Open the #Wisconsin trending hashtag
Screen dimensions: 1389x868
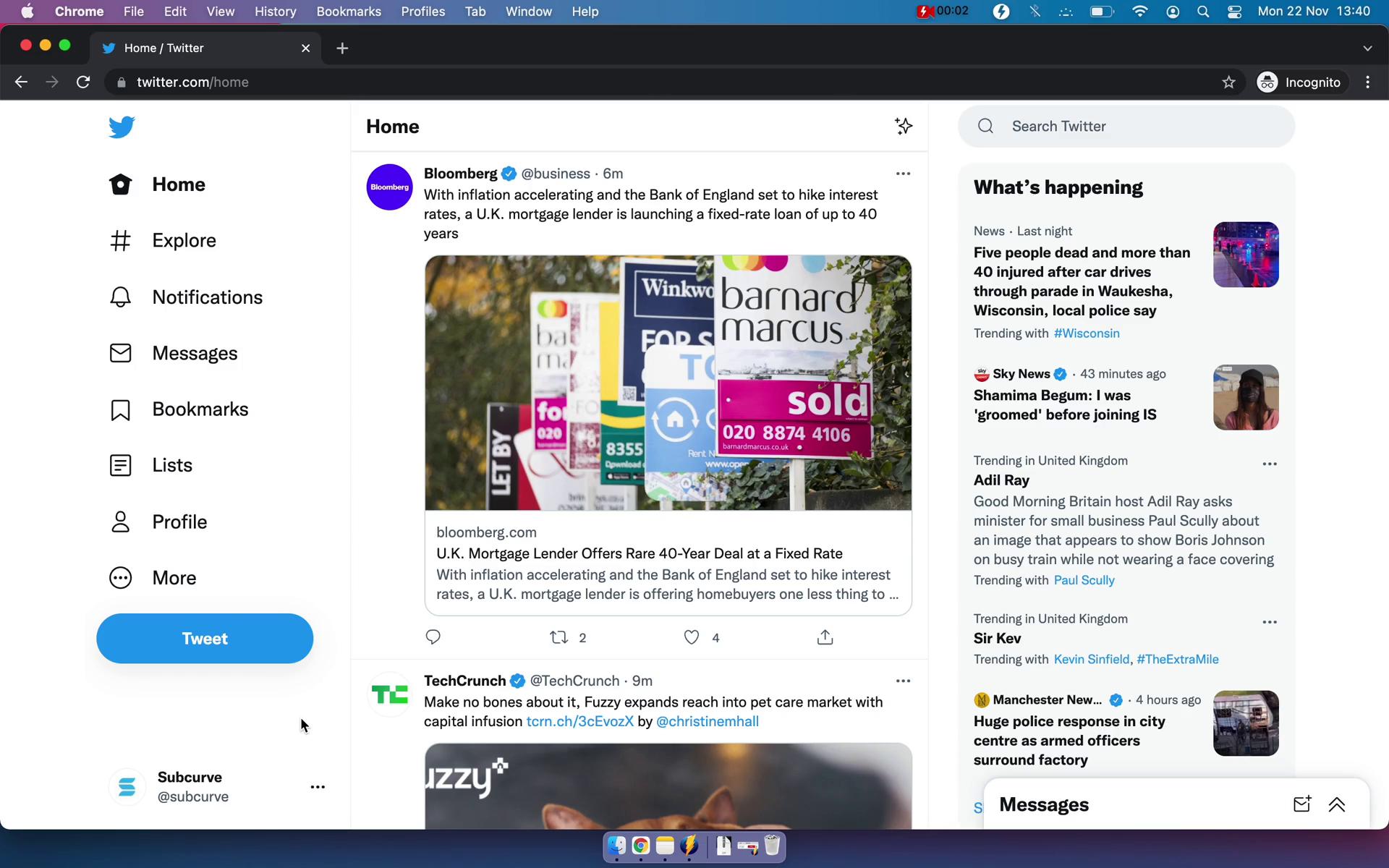(x=1086, y=333)
